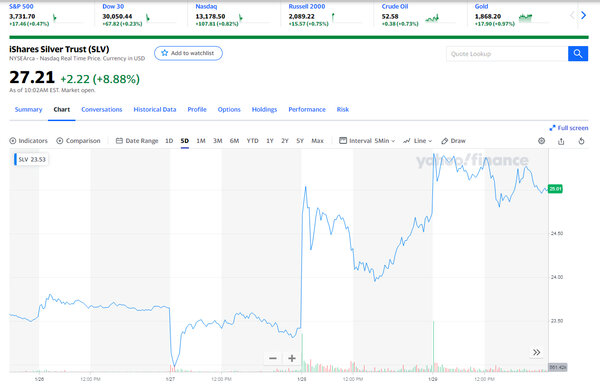The image size is (600, 387).
Task: Select the Max time range
Action: (317, 141)
